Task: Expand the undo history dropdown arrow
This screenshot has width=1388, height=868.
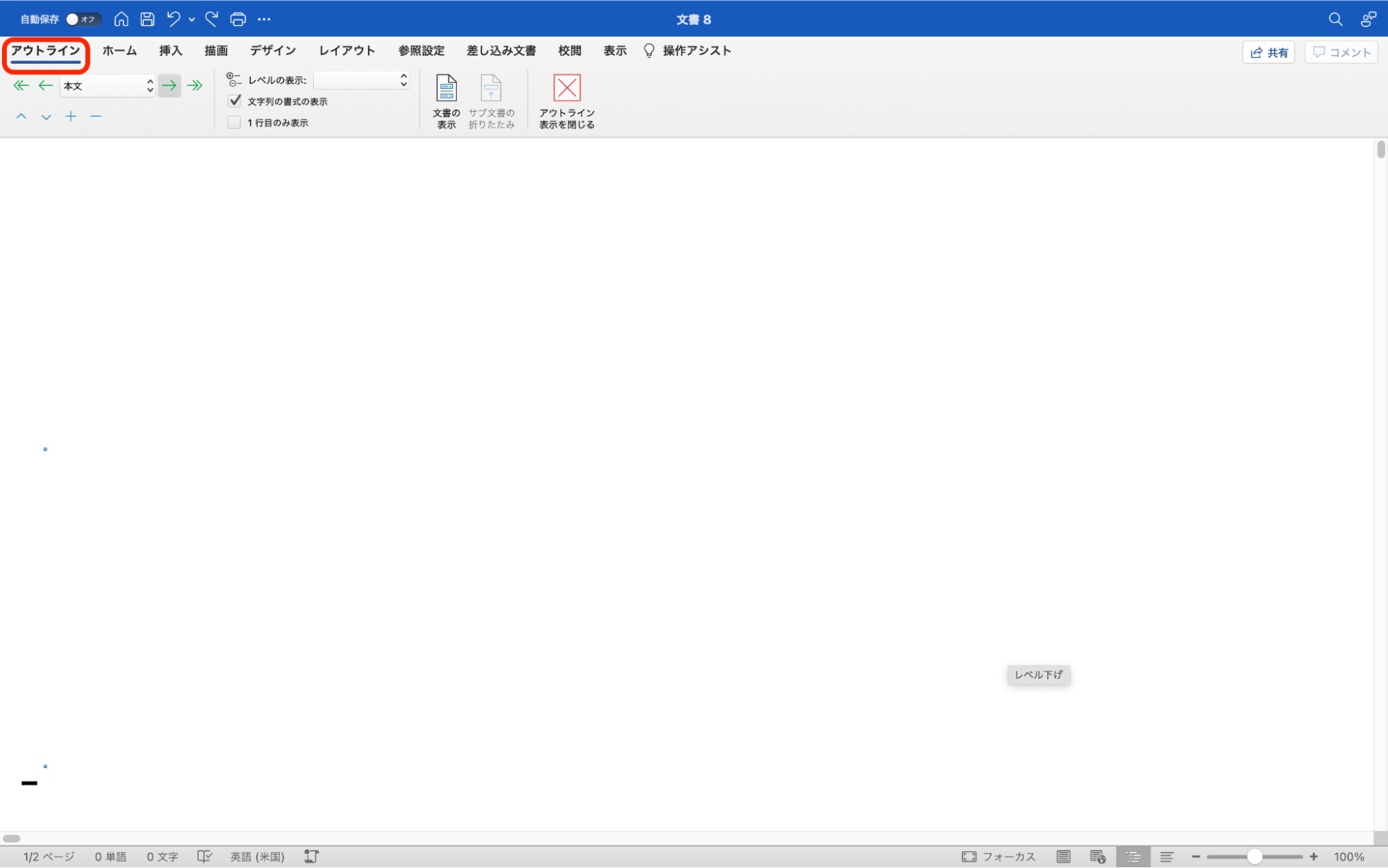Action: [x=192, y=19]
